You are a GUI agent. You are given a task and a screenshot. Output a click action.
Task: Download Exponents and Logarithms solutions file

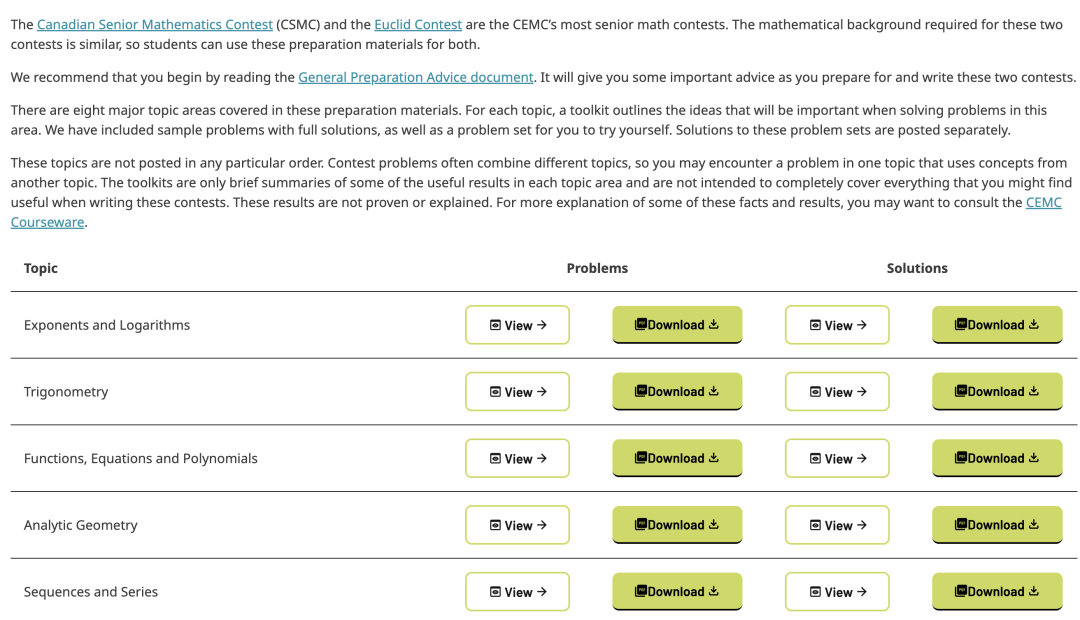pos(997,325)
